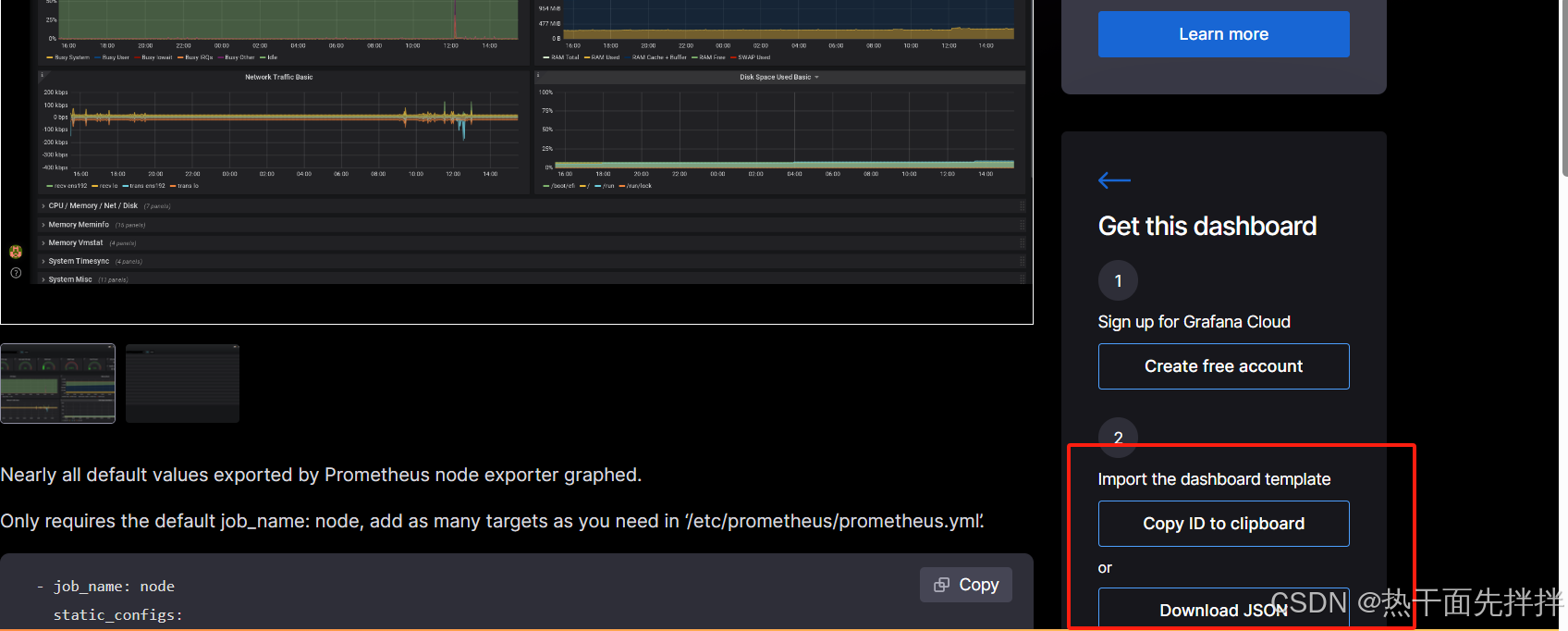
Task: Expand the CPU / Memory / Net / Disk row
Action: (43, 206)
